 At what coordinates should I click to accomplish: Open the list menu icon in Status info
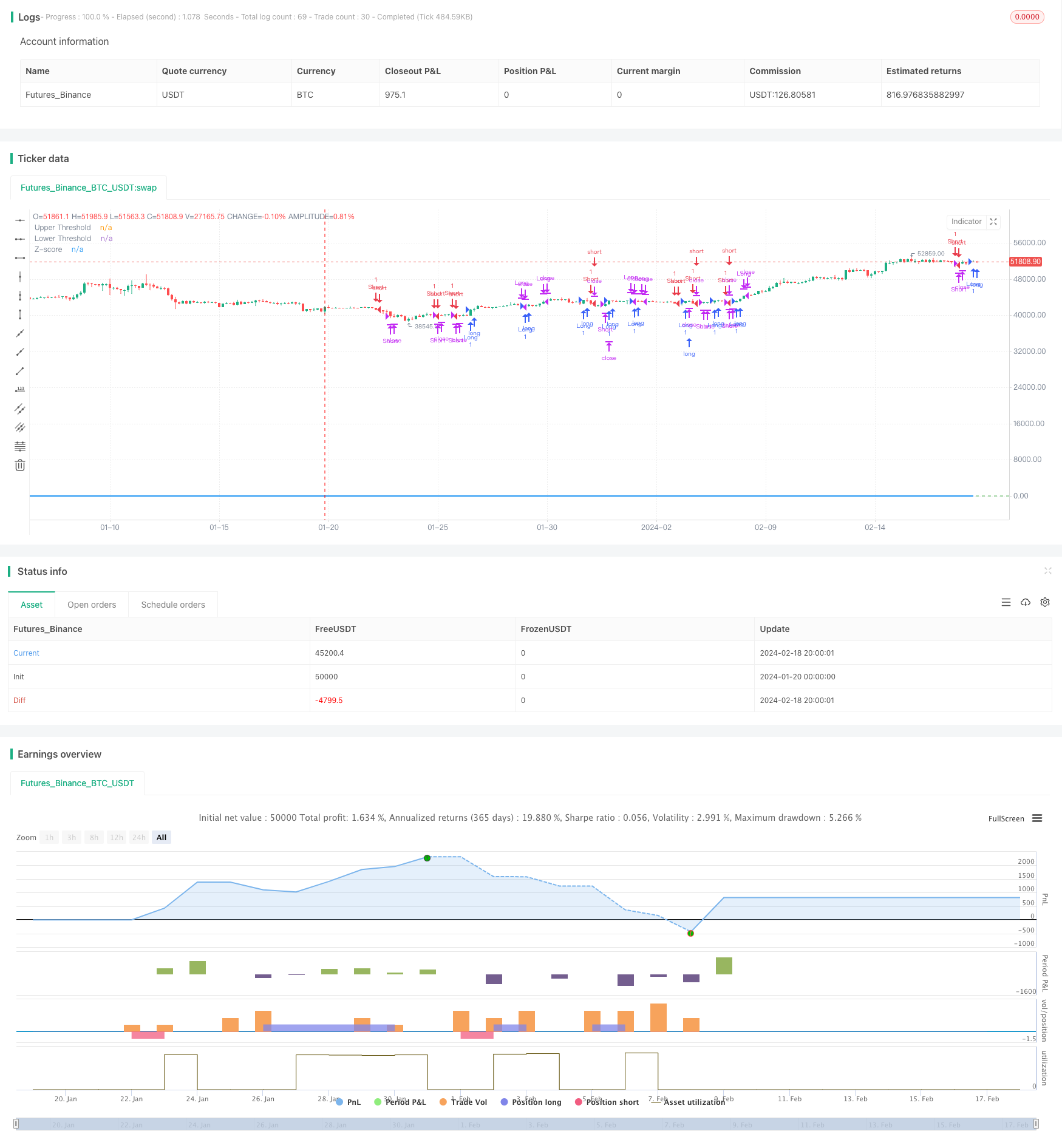pyautogui.click(x=1006, y=602)
